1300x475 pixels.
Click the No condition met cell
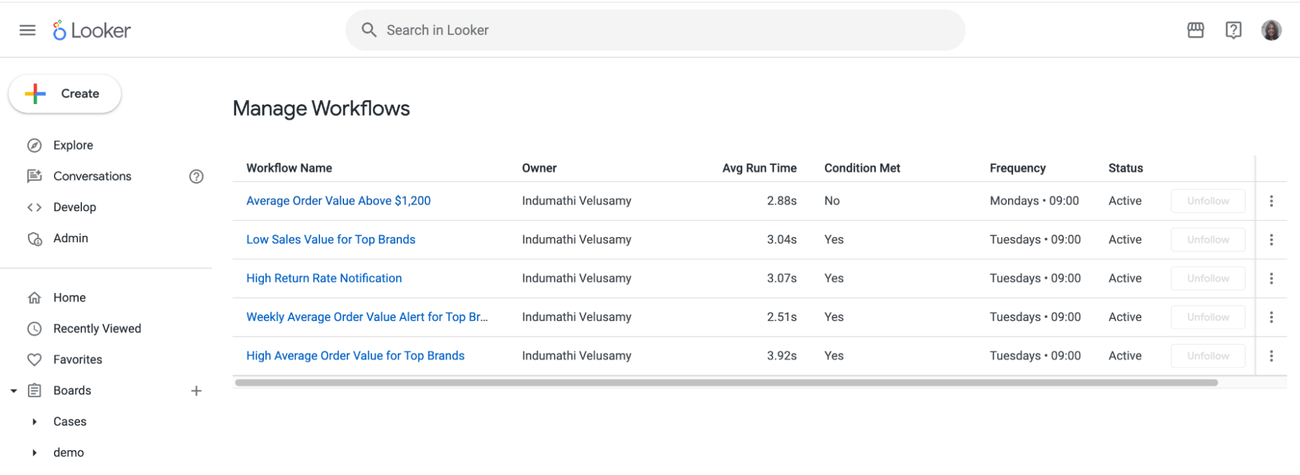[832, 201]
